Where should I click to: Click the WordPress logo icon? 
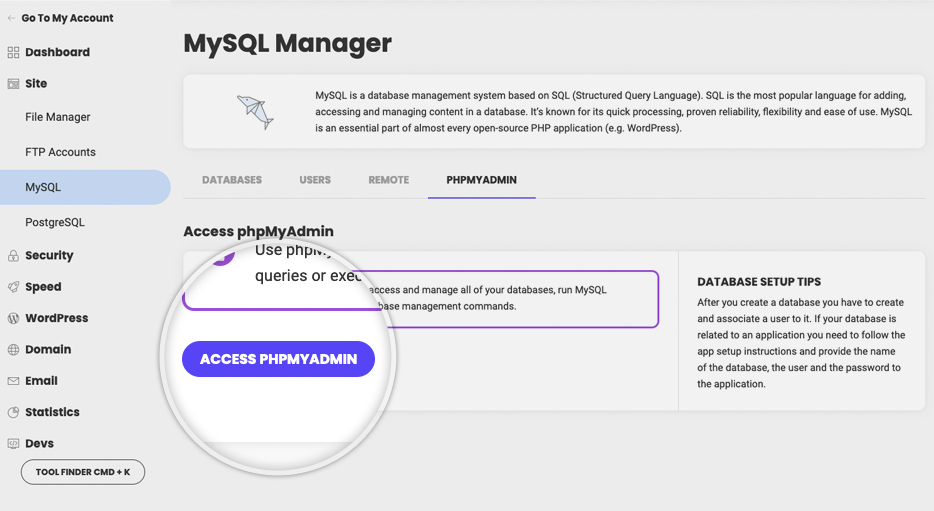[x=13, y=319]
